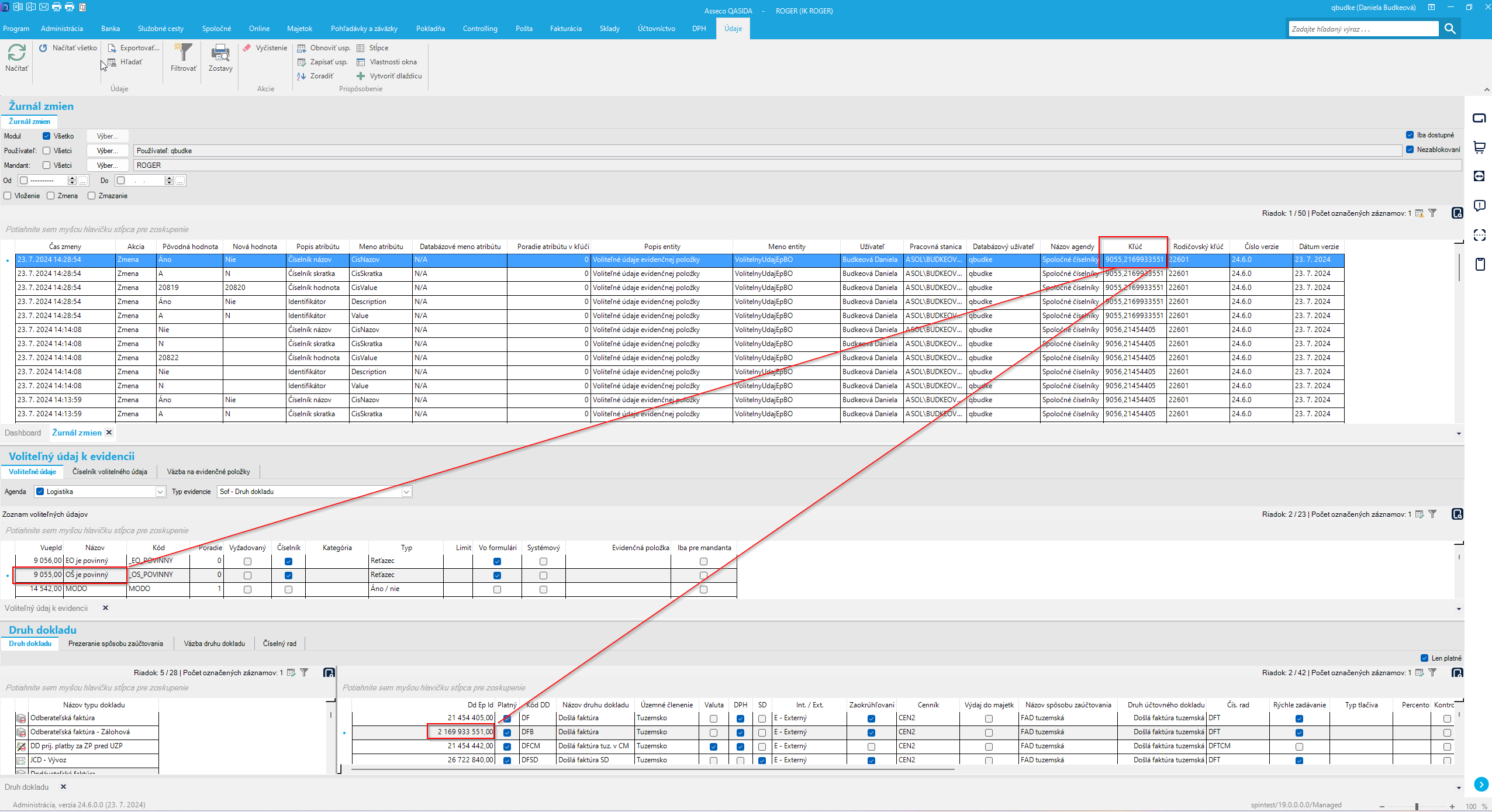The height and width of the screenshot is (812, 1492).
Task: Click the zoom plus button in status bar
Action: click(x=1452, y=807)
